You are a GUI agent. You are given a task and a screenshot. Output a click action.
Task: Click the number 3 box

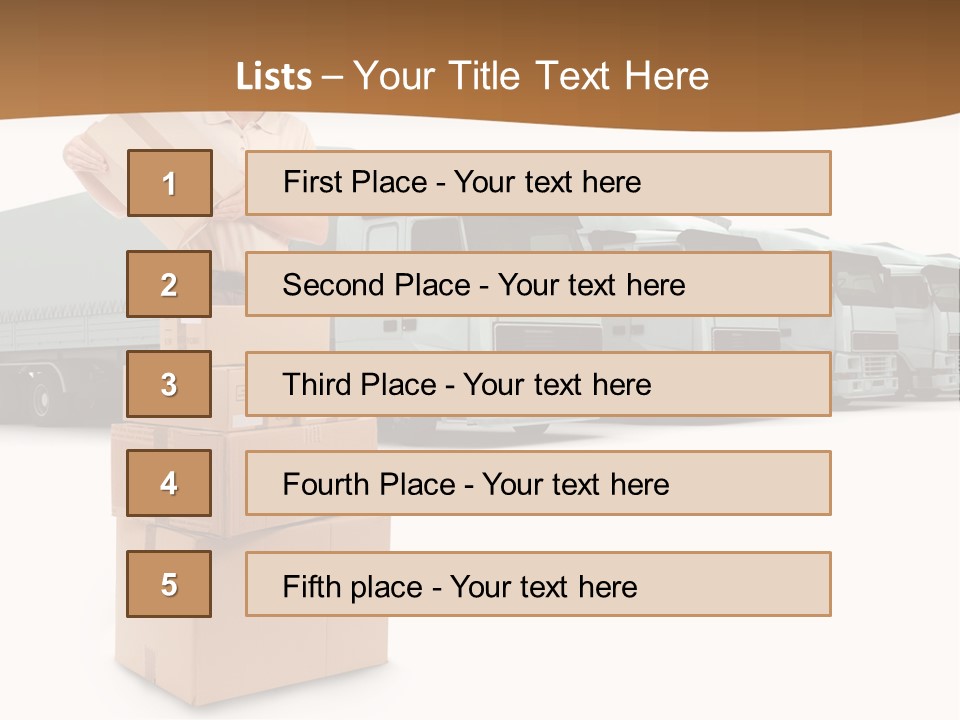pyautogui.click(x=169, y=384)
